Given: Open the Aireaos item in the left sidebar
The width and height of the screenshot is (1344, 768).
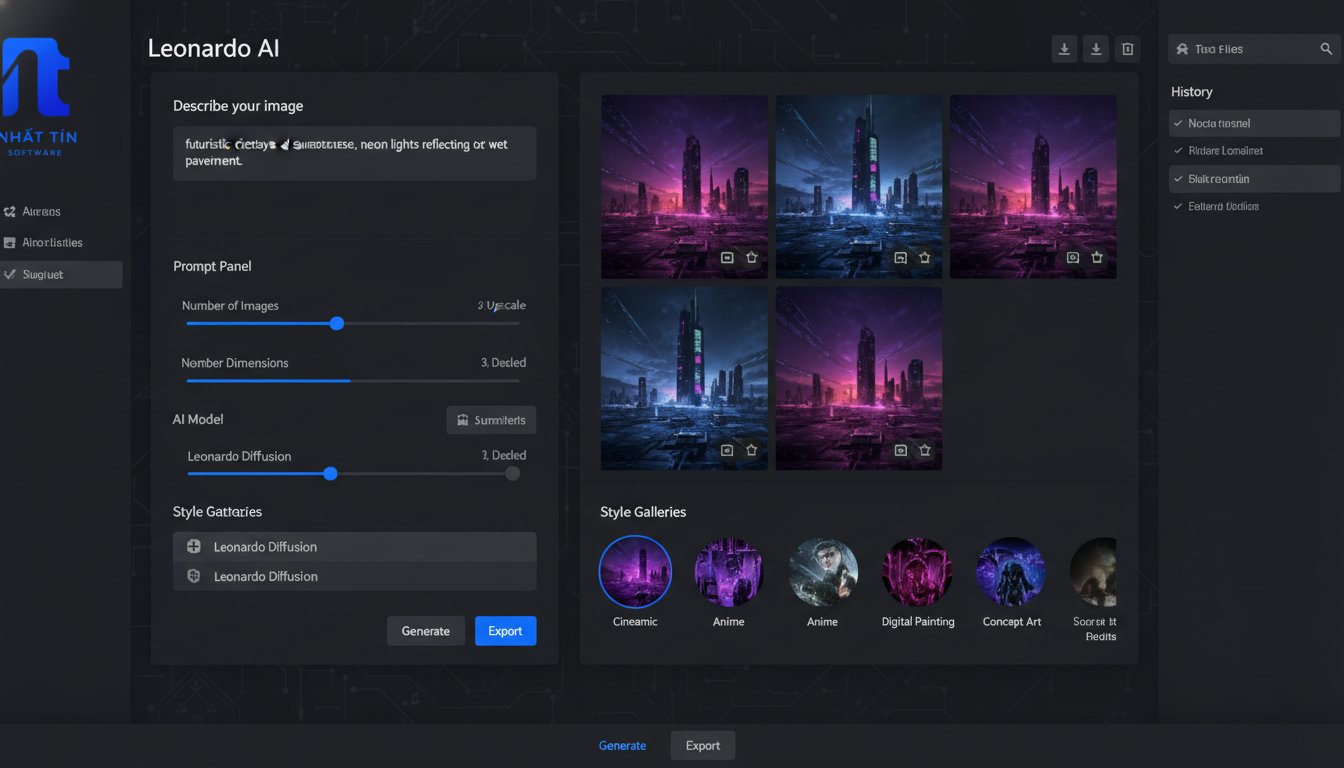Looking at the screenshot, I should (40, 212).
